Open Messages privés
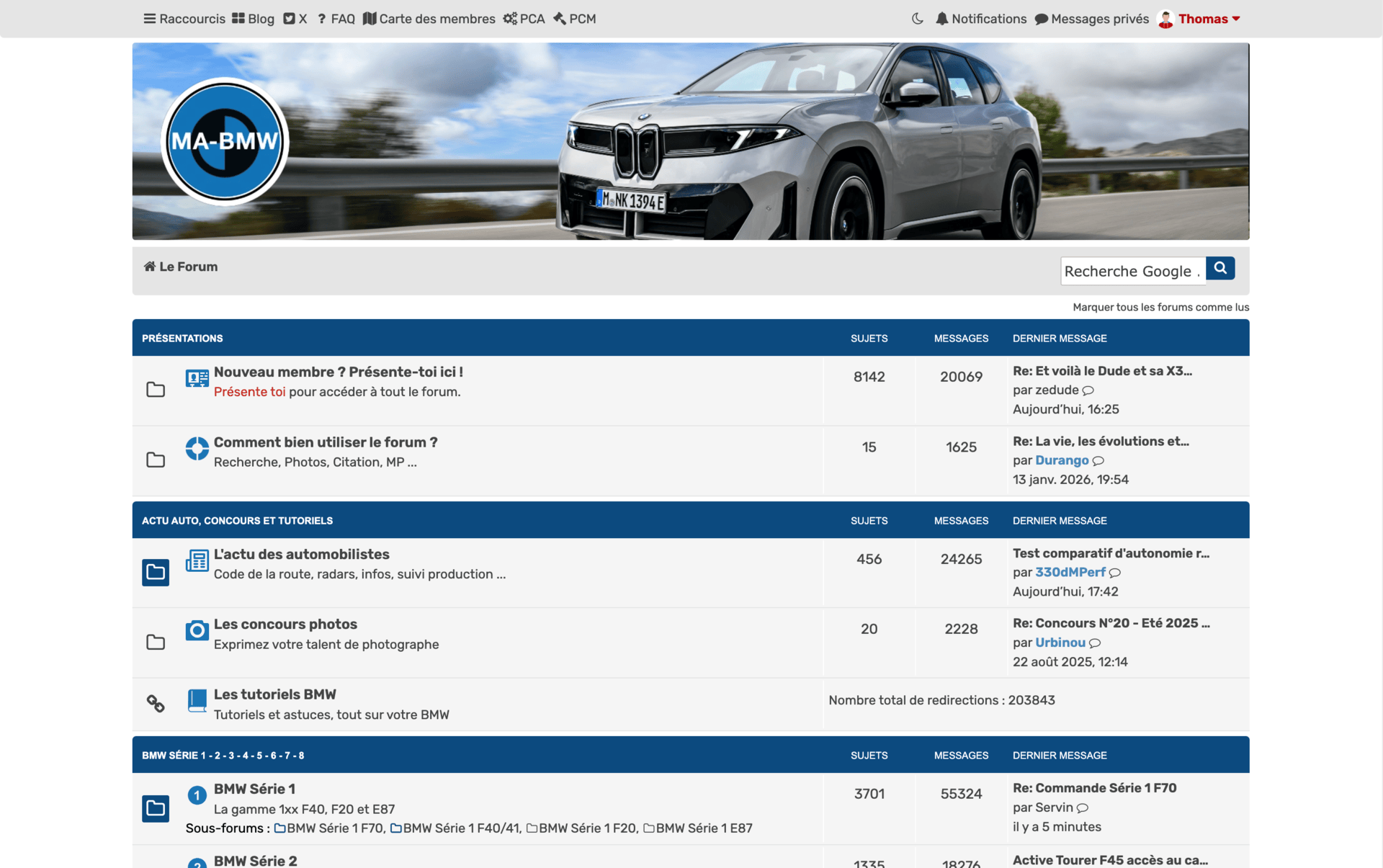The height and width of the screenshot is (868, 1383). [x=1092, y=19]
